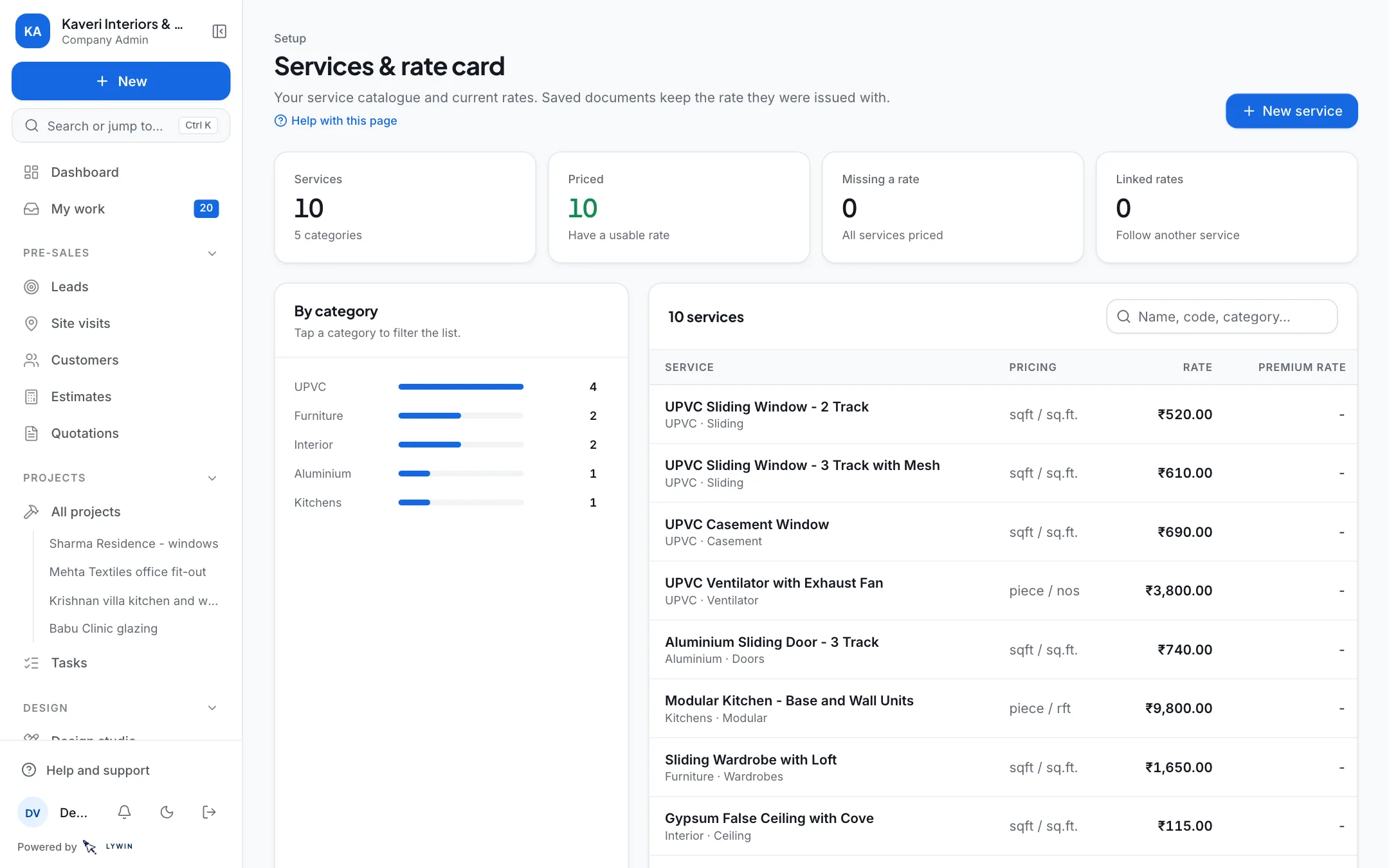Filter by Aluminium category
The width and height of the screenshot is (1389, 868).
[446, 474]
